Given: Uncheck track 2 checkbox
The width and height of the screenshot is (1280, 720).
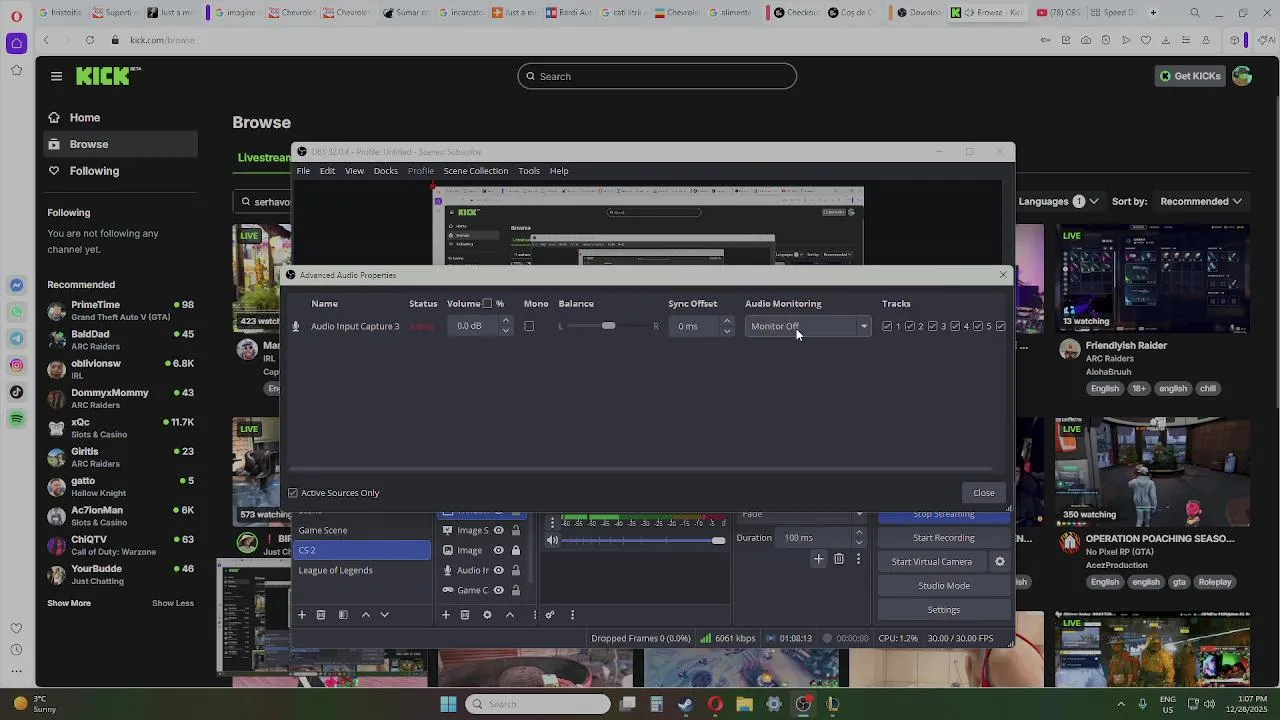Looking at the screenshot, I should click(910, 326).
